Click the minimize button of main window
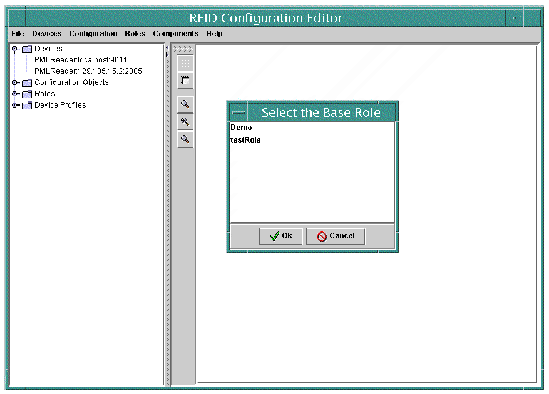 (x=514, y=18)
